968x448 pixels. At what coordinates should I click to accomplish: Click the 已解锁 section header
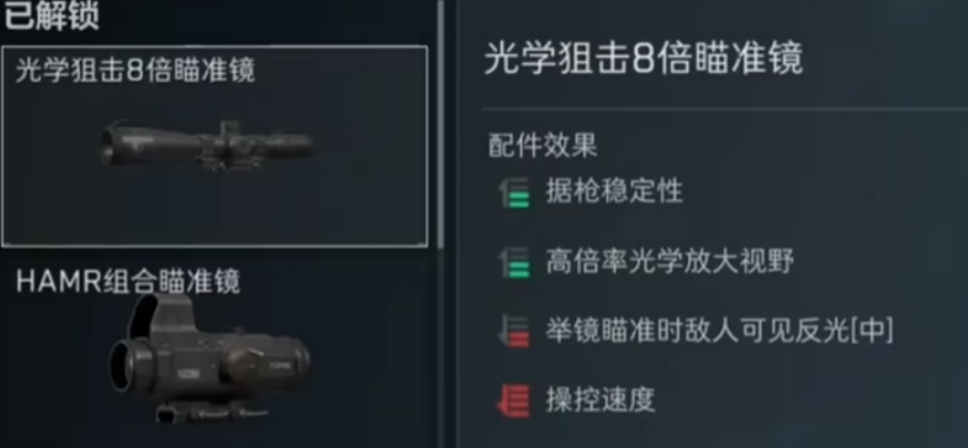[x=51, y=15]
